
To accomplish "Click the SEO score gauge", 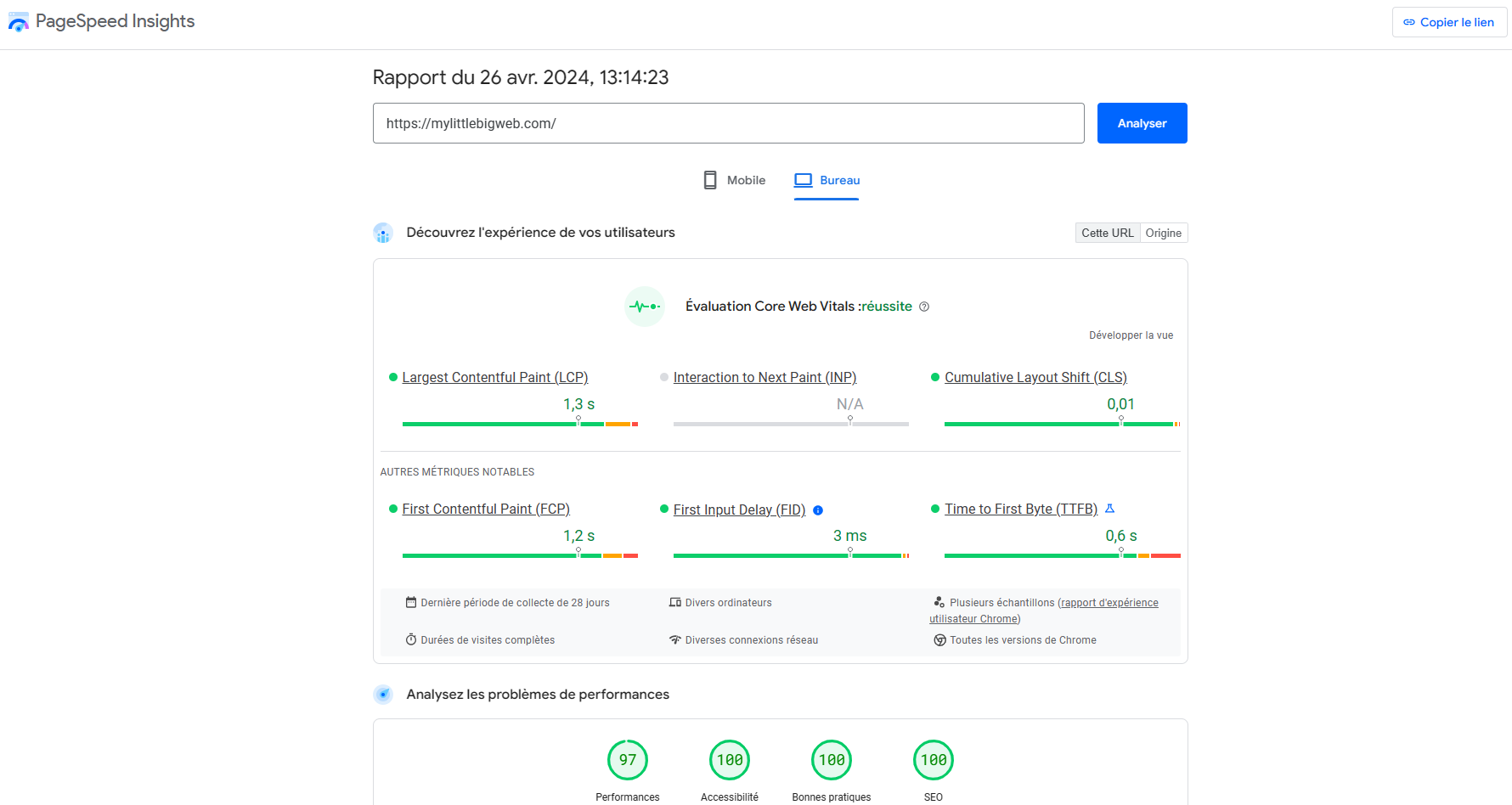I will [933, 760].
